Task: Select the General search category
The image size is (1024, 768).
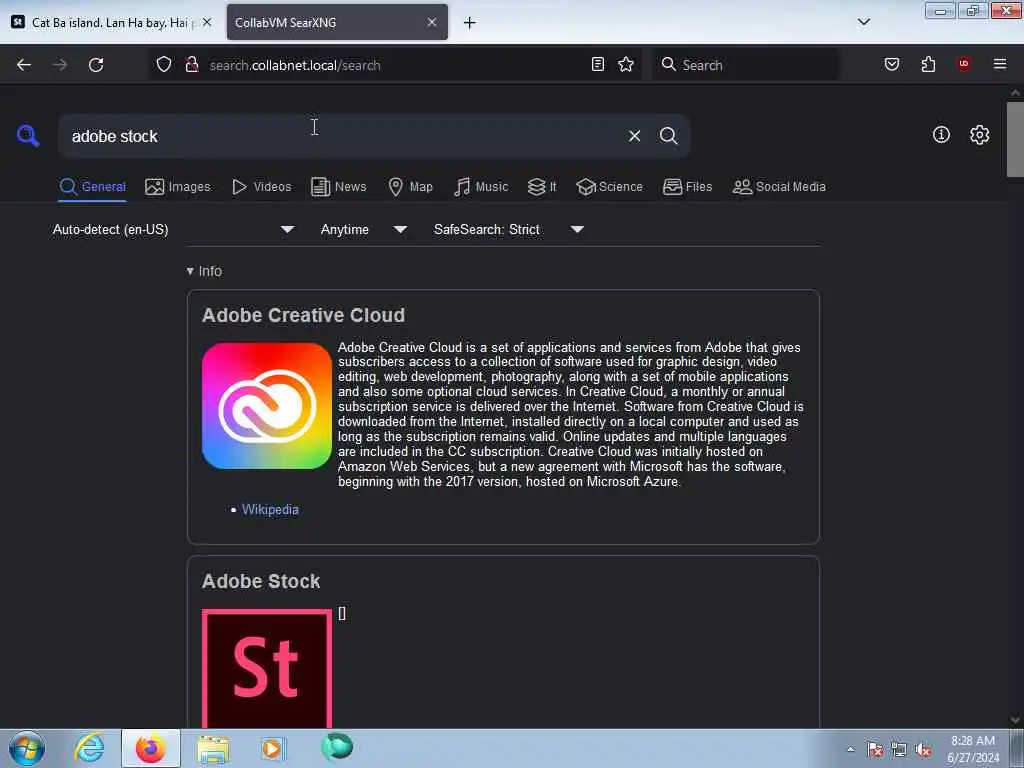Action: (x=92, y=187)
